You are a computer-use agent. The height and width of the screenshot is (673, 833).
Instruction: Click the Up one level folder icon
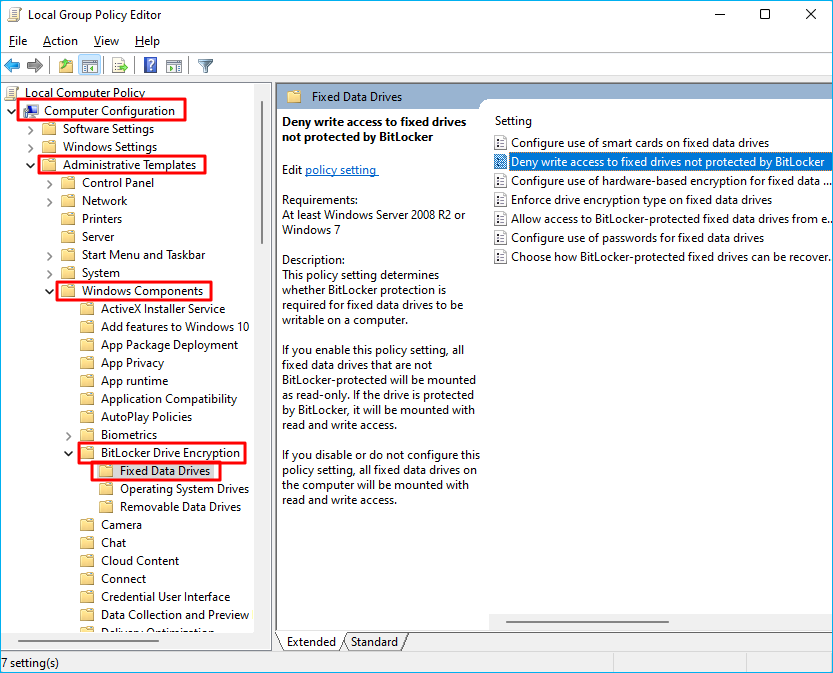click(x=66, y=66)
